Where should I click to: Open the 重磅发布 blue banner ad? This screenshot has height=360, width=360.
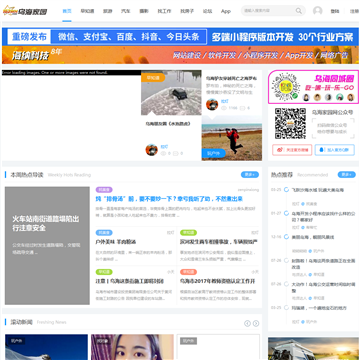(x=180, y=36)
